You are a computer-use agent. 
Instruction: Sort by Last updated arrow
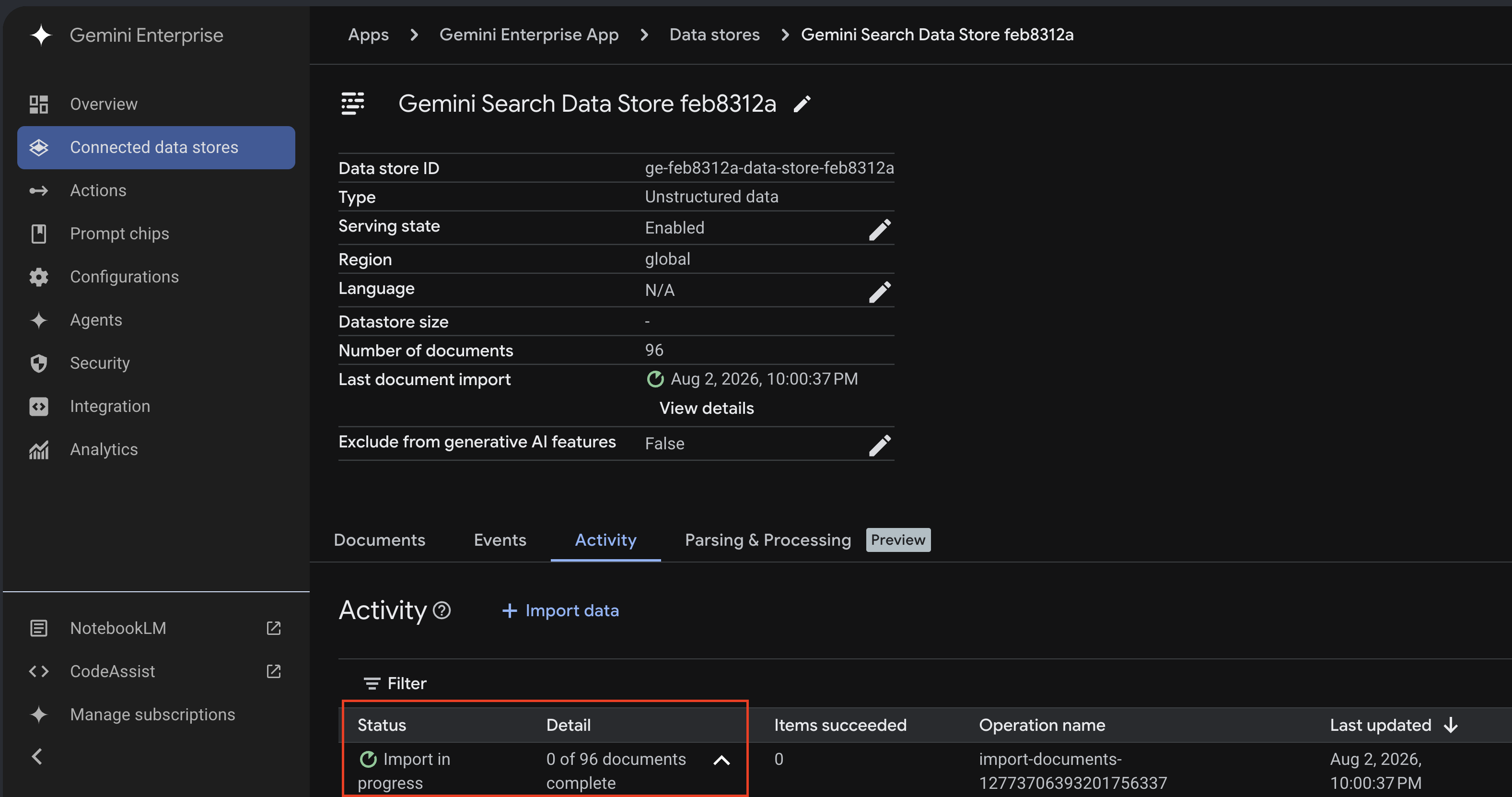(1451, 726)
